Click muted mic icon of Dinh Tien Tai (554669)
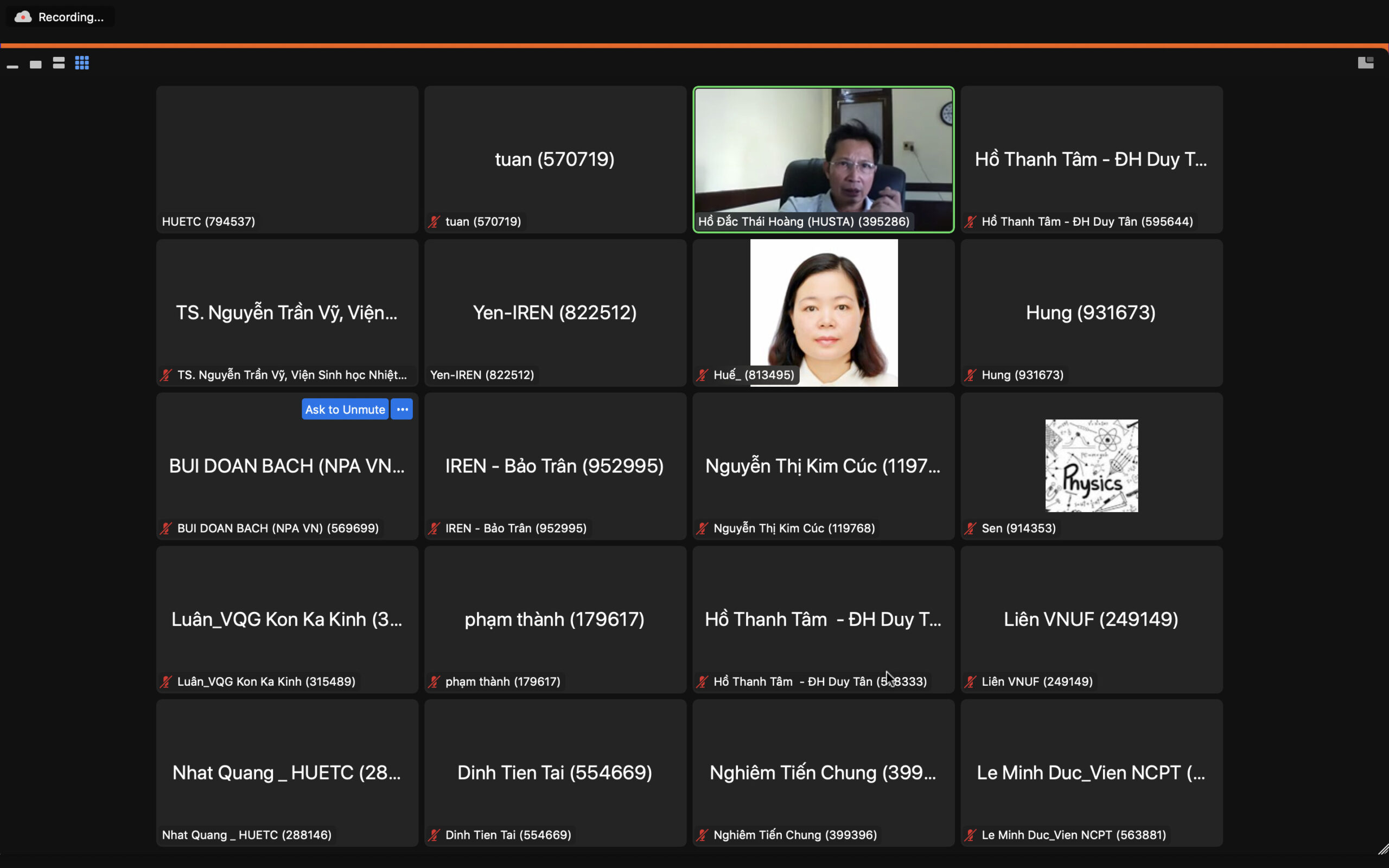1389x868 pixels. coord(435,835)
